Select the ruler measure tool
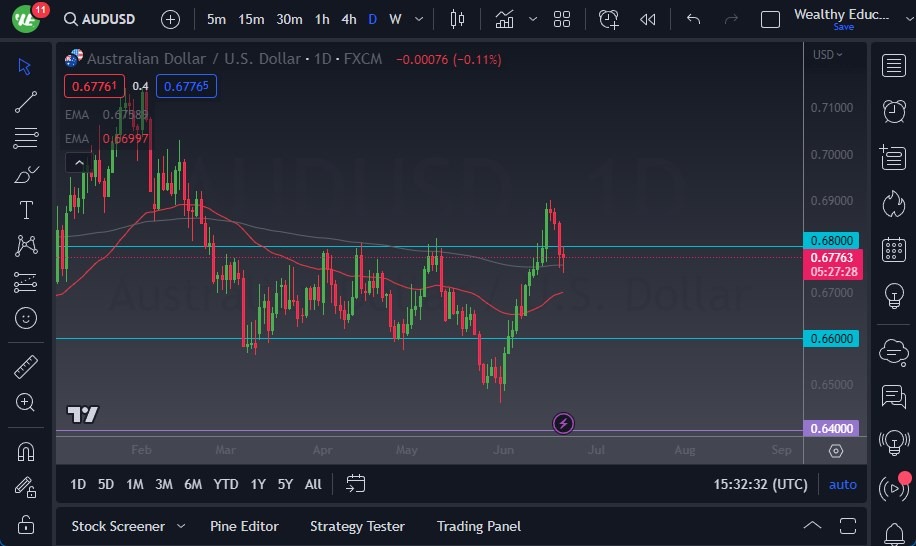The height and width of the screenshot is (546, 916). (x=26, y=367)
